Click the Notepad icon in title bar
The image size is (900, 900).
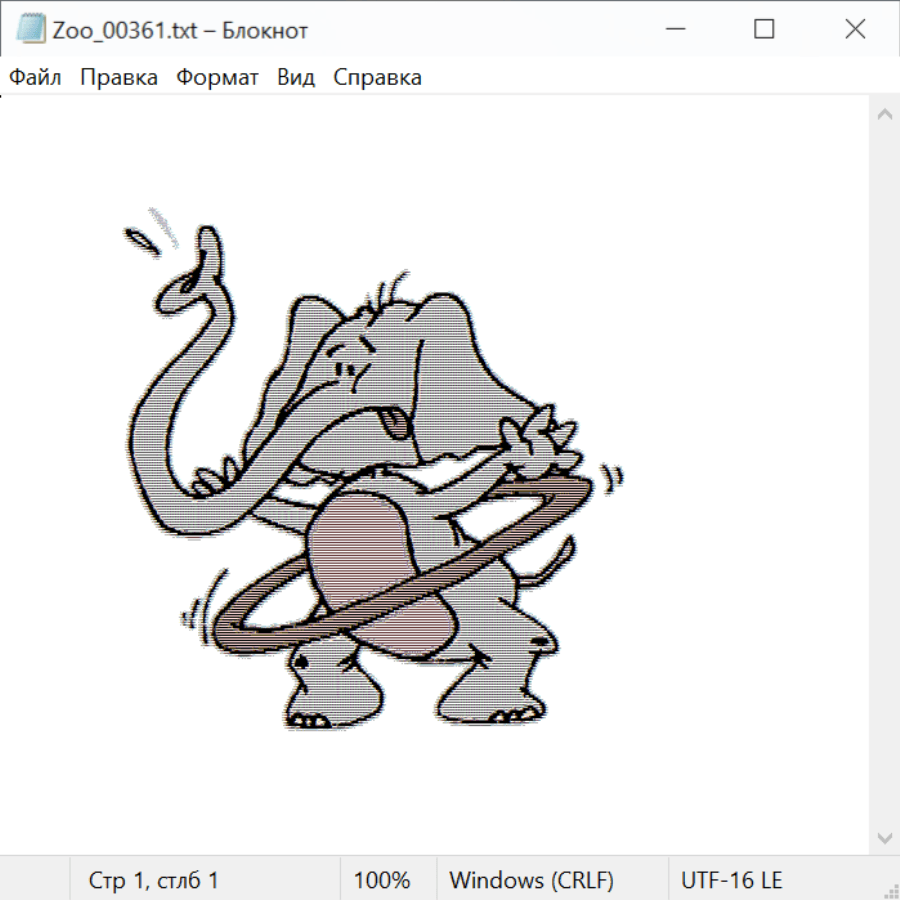(31, 30)
